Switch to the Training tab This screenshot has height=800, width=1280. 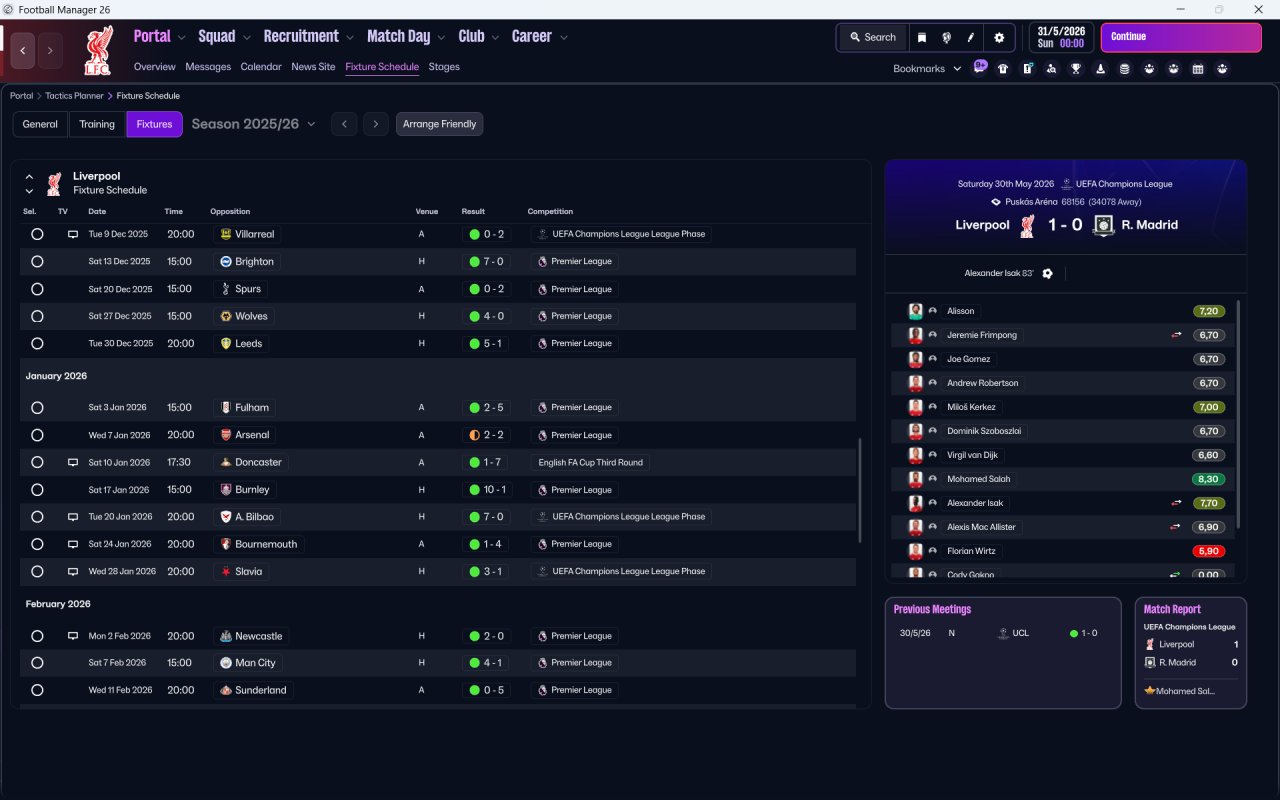tap(97, 124)
